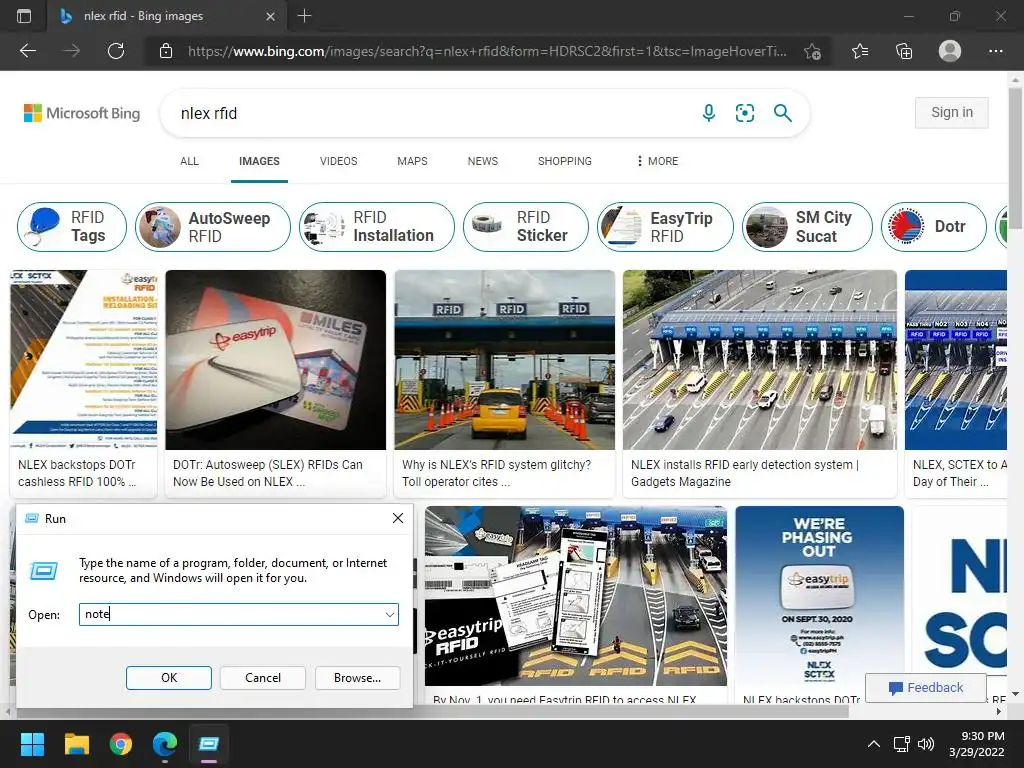This screenshot has width=1024, height=768.
Task: Open visual search camera icon
Action: point(744,113)
